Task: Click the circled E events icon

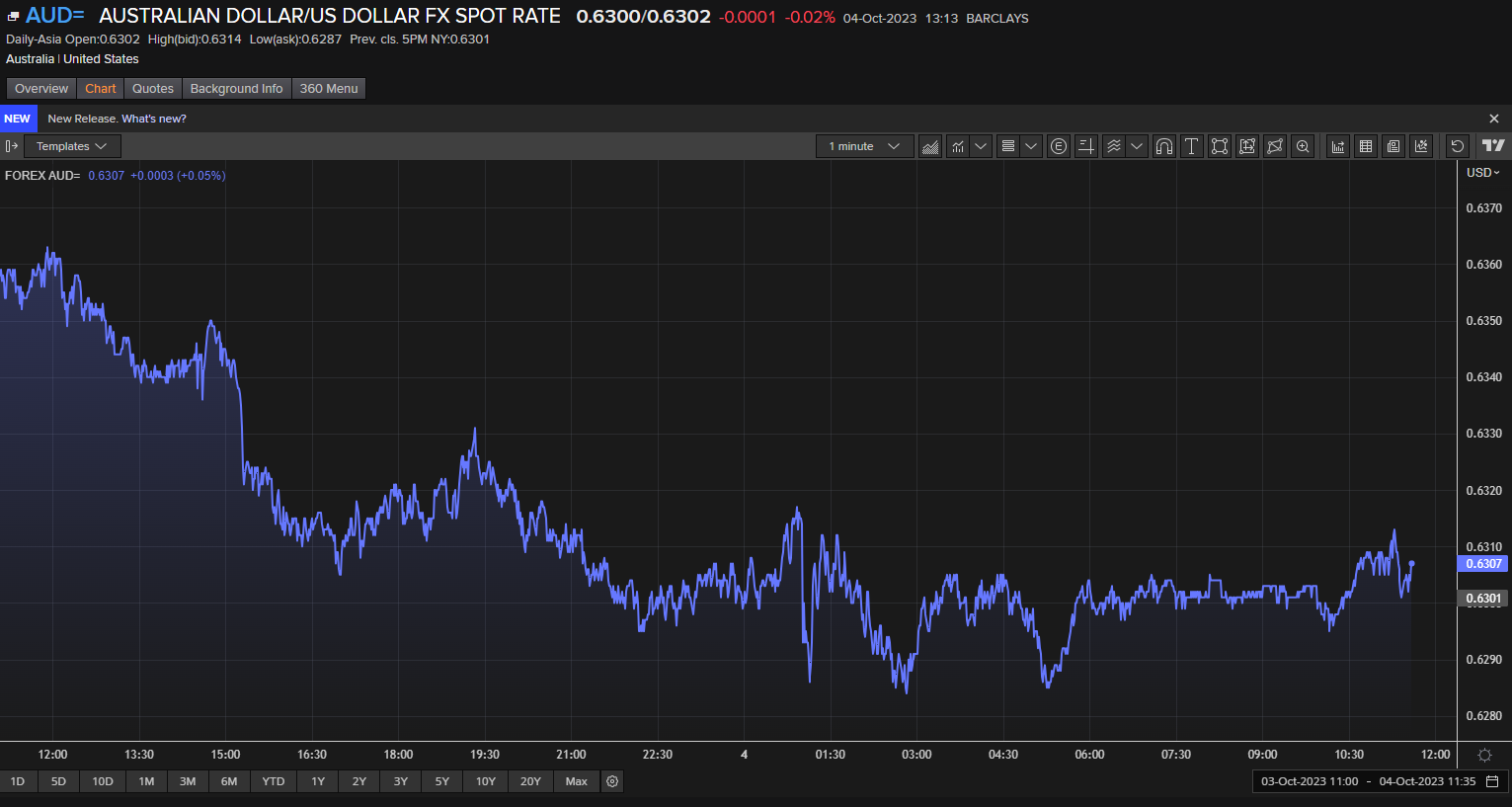Action: (x=1059, y=146)
